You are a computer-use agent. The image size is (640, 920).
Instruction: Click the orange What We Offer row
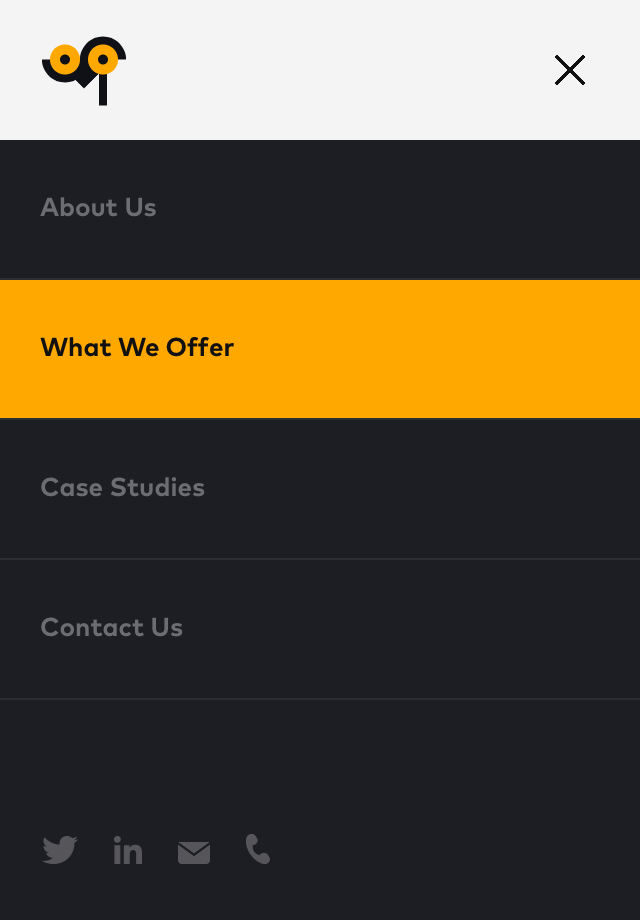tap(320, 348)
